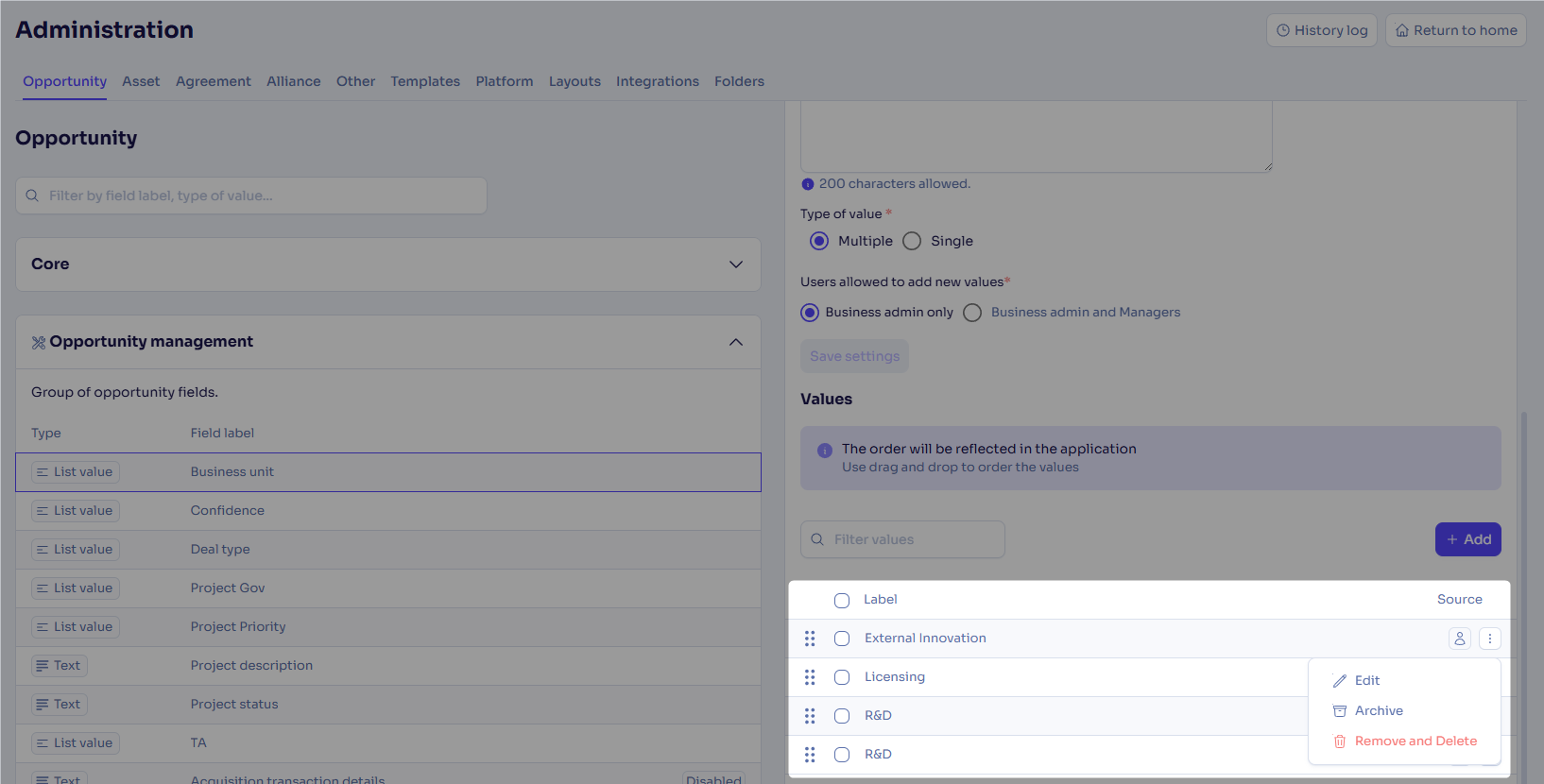Viewport: 1544px width, 784px height.
Task: Click the Add value button
Action: tap(1467, 539)
